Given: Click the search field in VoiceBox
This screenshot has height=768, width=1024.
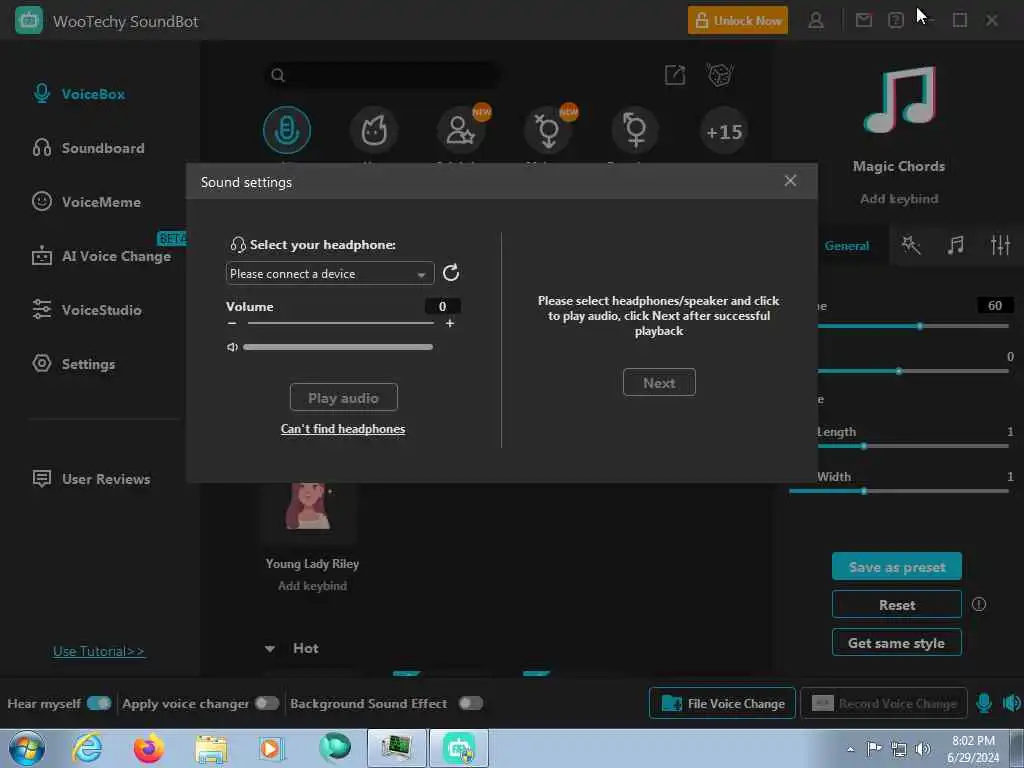Looking at the screenshot, I should pyautogui.click(x=382, y=75).
